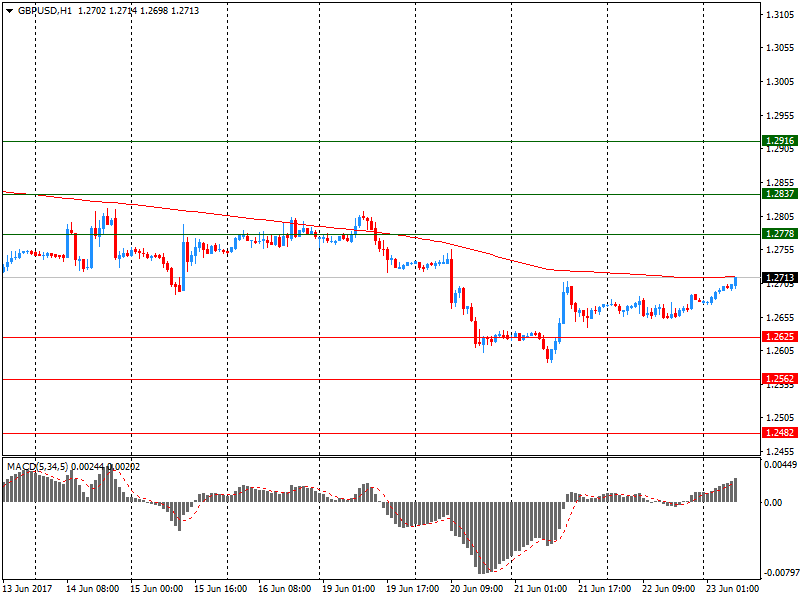This screenshot has height=600, width=800.
Task: Click the 23 Jun 01:00 time label
Action: click(x=733, y=588)
